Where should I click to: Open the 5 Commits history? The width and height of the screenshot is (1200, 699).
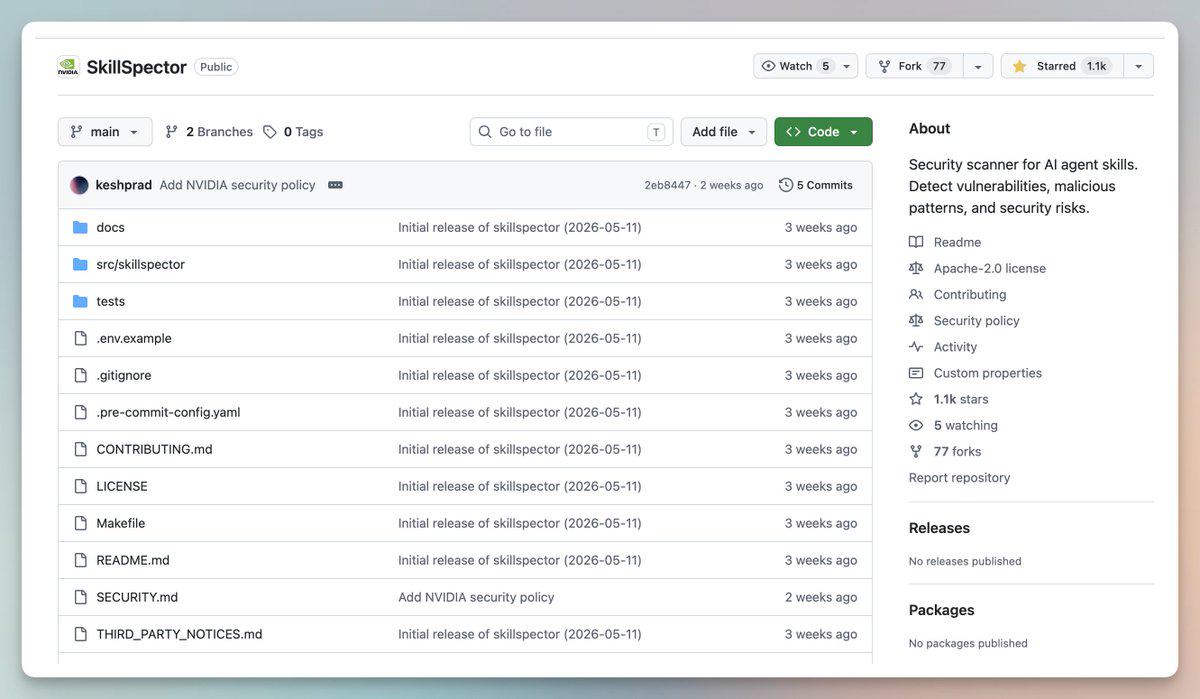(816, 185)
